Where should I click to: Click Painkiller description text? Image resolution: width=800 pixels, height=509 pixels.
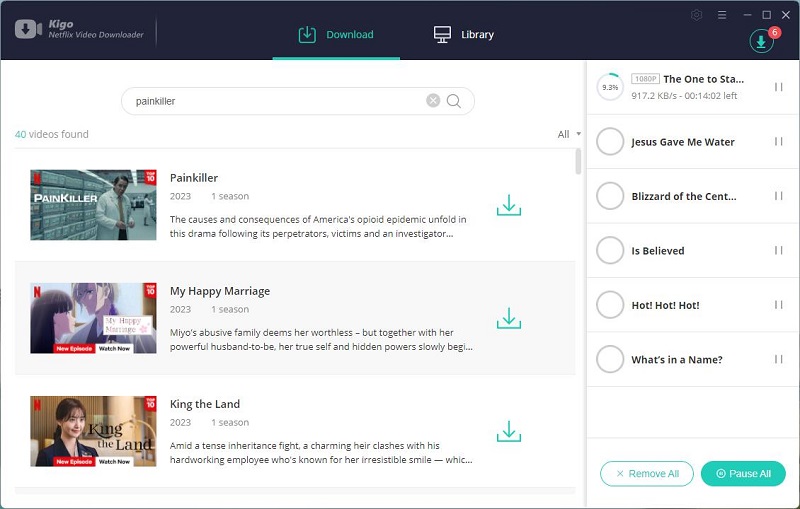click(x=318, y=226)
